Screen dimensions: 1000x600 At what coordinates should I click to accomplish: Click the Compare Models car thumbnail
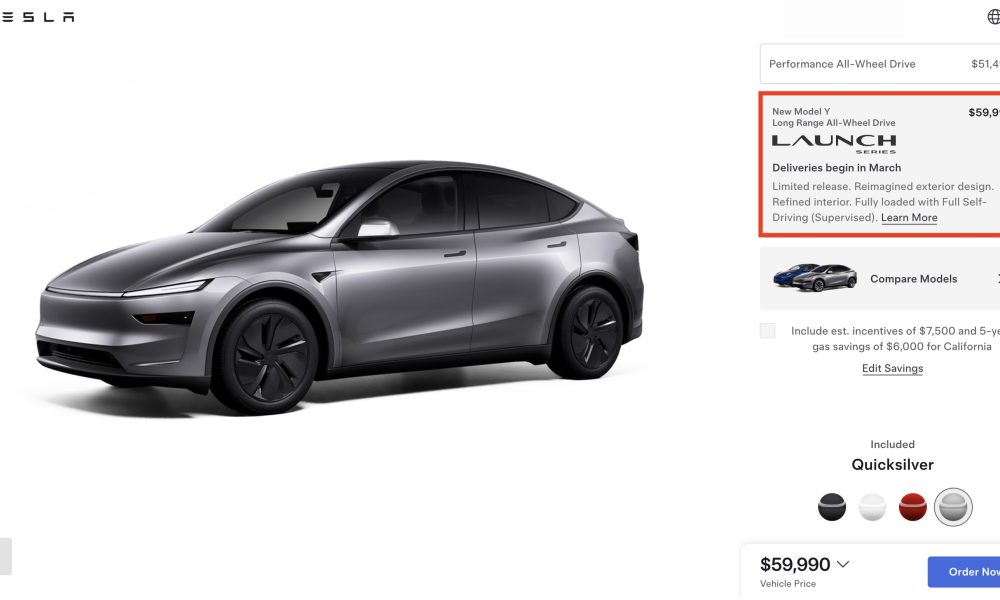[814, 277]
